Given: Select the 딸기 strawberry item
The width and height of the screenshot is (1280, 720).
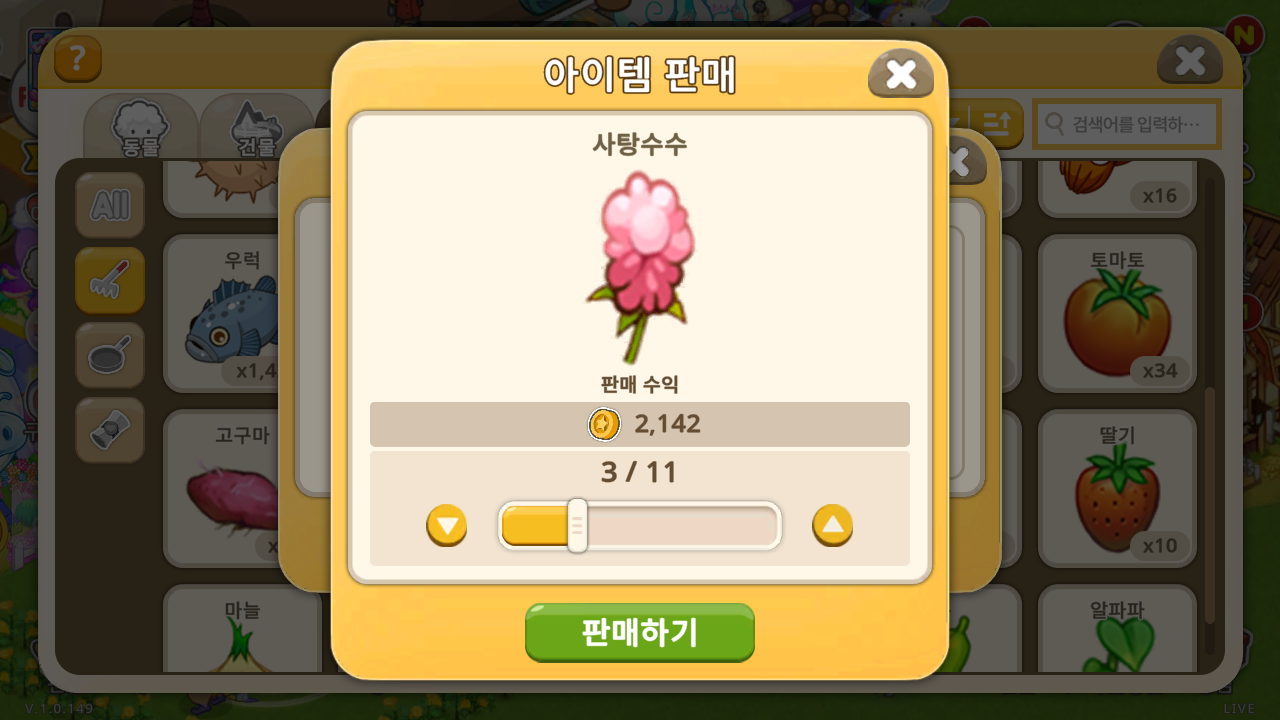Looking at the screenshot, I should click(1117, 489).
